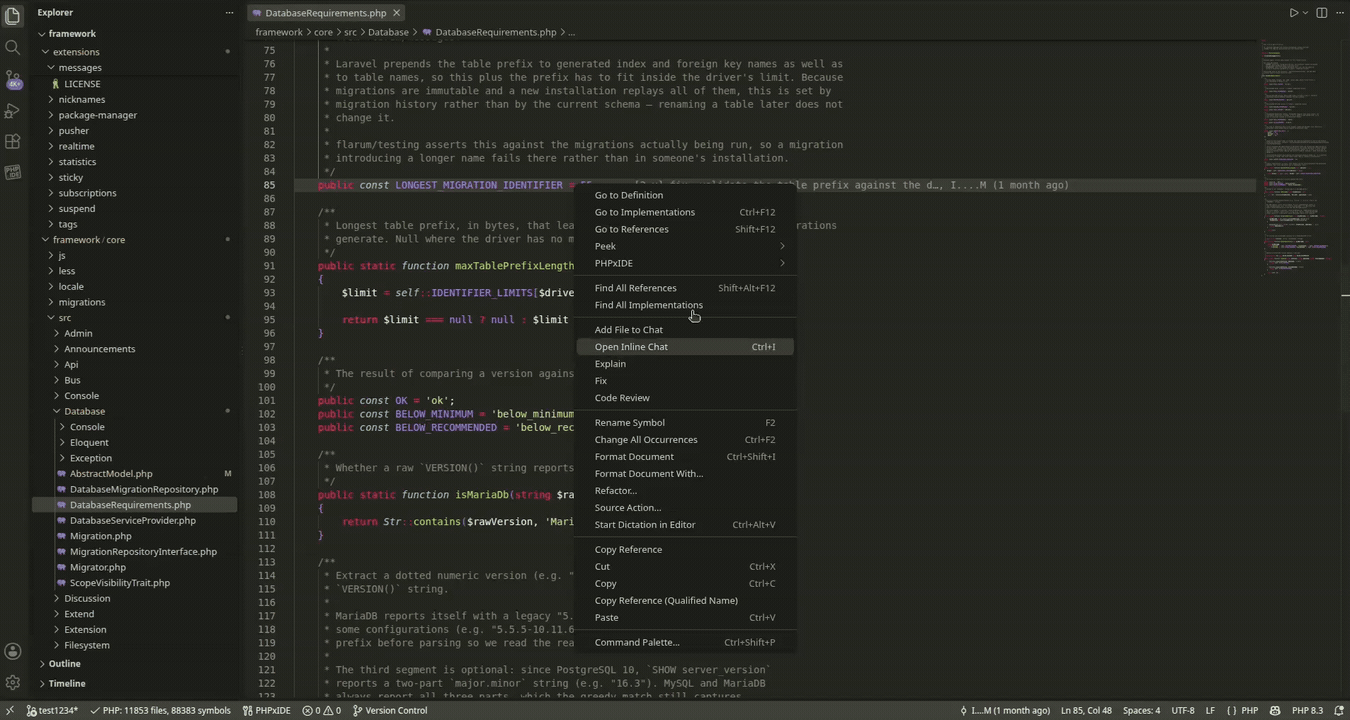
Task: Open the remote window status bar icon
Action: click(x=9, y=711)
